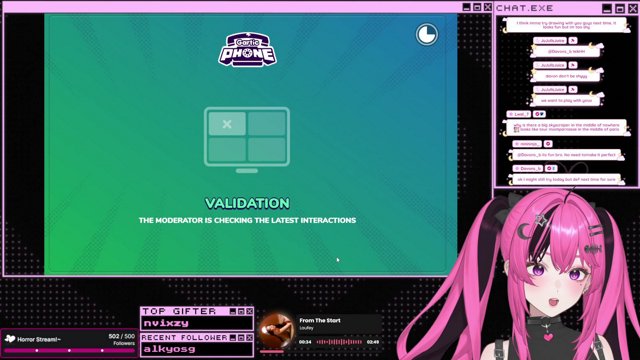Click the song waveform progress bar
Viewport: 640px width, 360px height.
339,342
